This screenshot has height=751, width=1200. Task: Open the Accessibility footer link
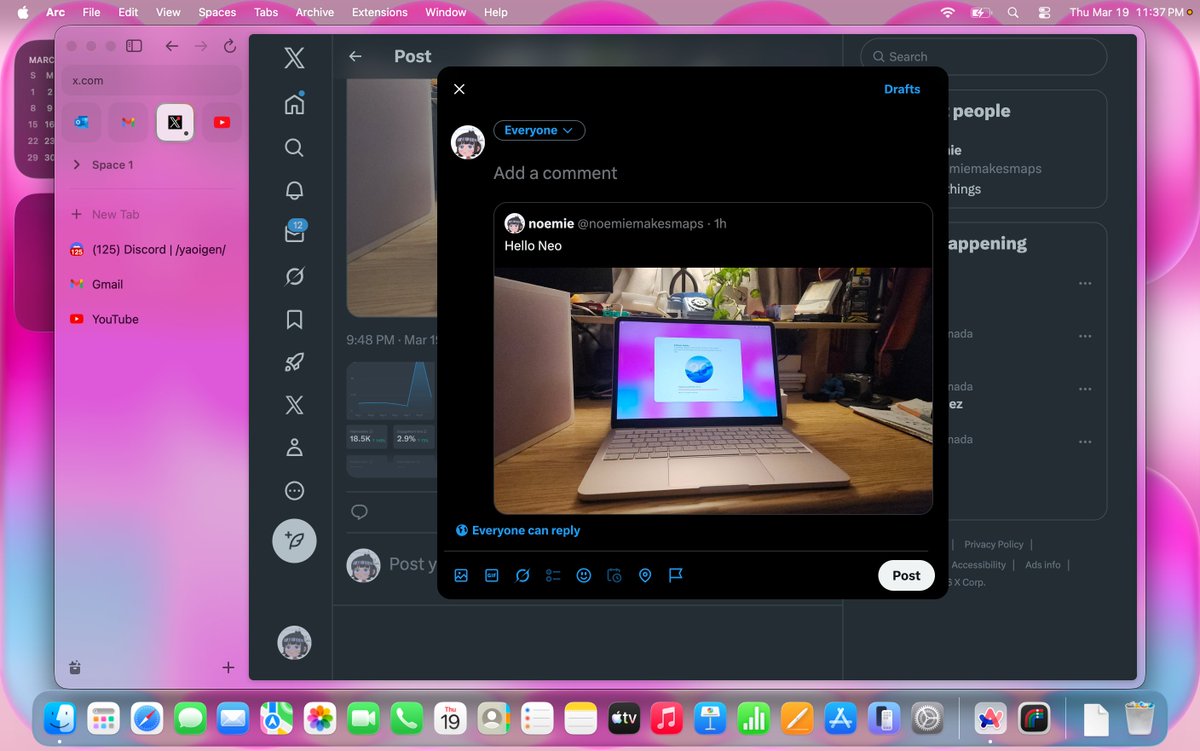pos(978,565)
